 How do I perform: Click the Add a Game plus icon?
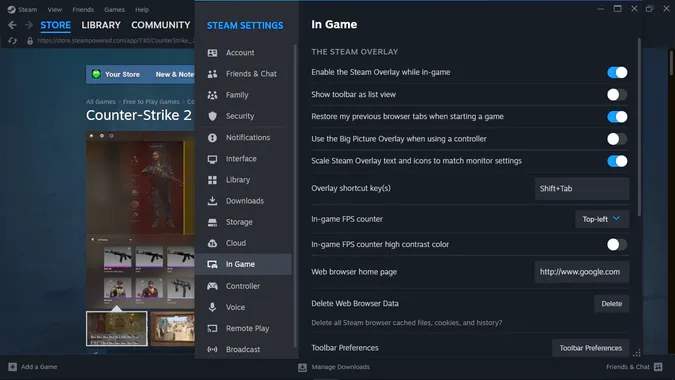[x=12, y=367]
